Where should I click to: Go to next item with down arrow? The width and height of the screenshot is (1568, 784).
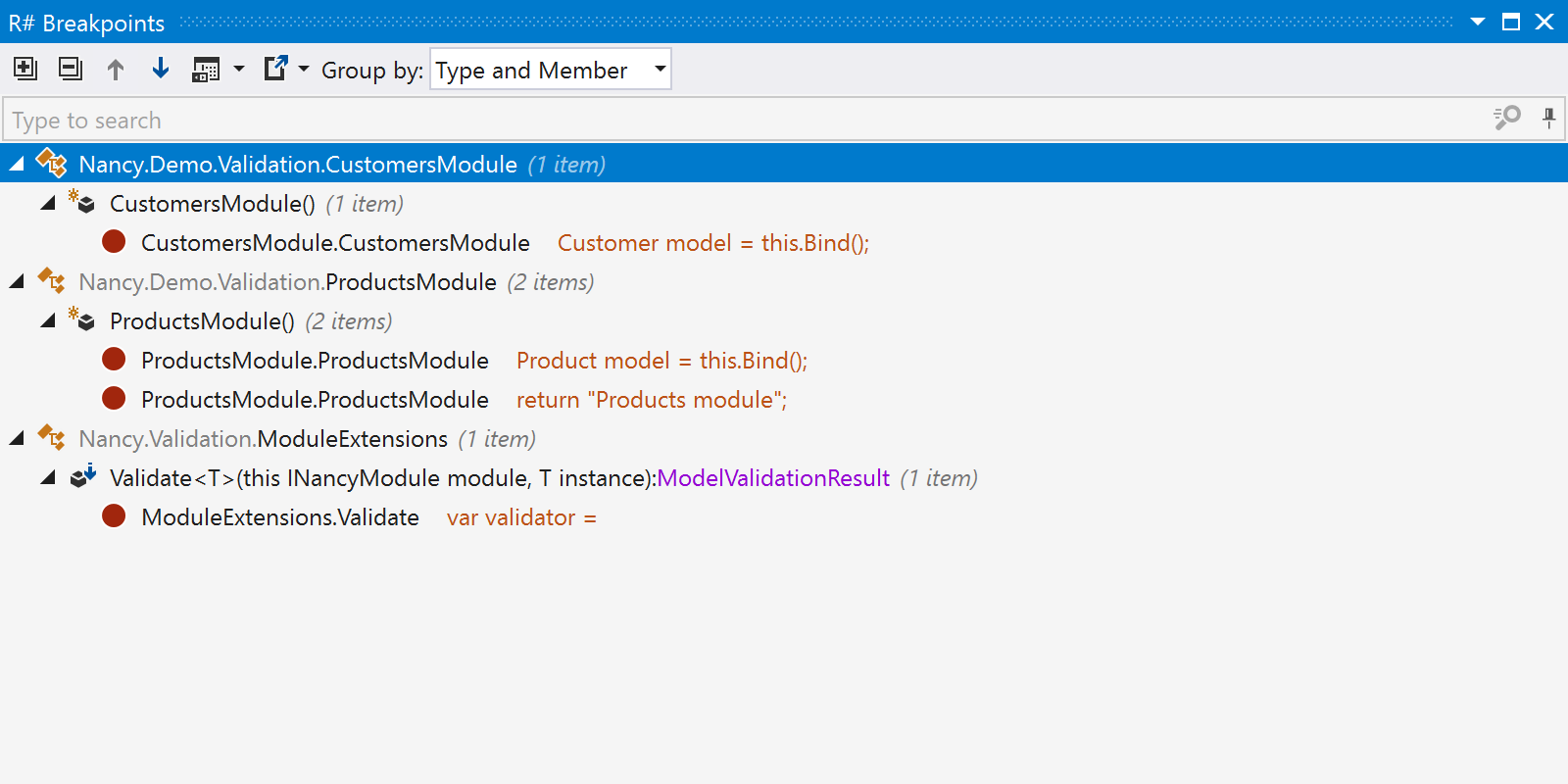coord(161,69)
